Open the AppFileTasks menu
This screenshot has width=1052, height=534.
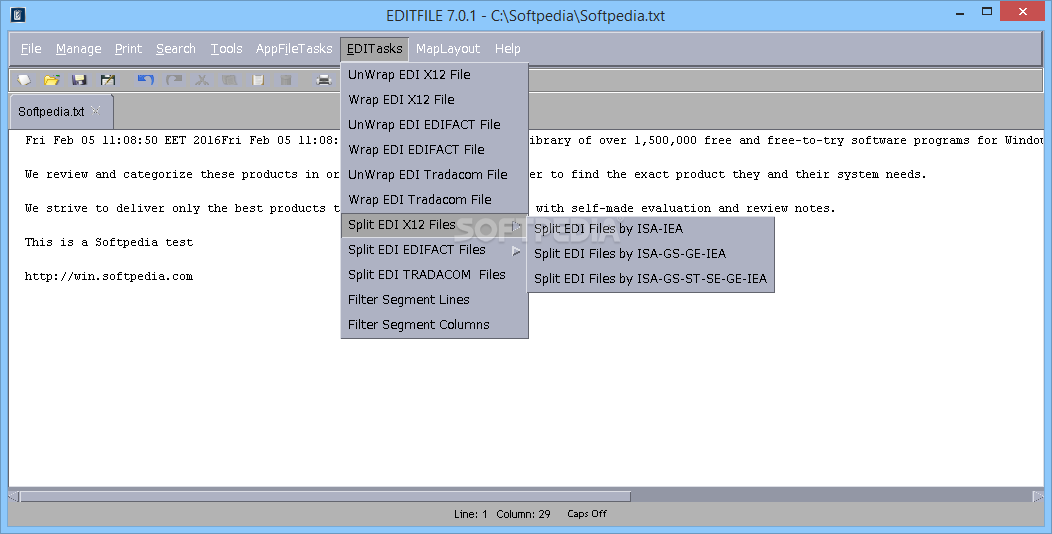click(x=294, y=49)
